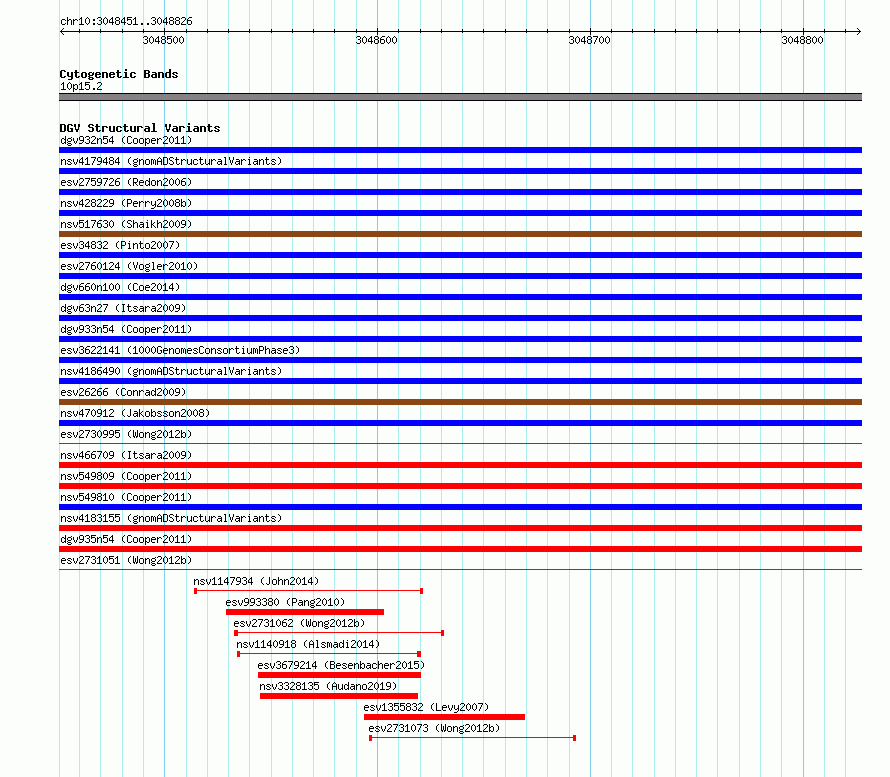Click the esv1355832 (Levy2007) label
Image resolution: width=890 pixels, height=777 pixels.
click(x=426, y=707)
